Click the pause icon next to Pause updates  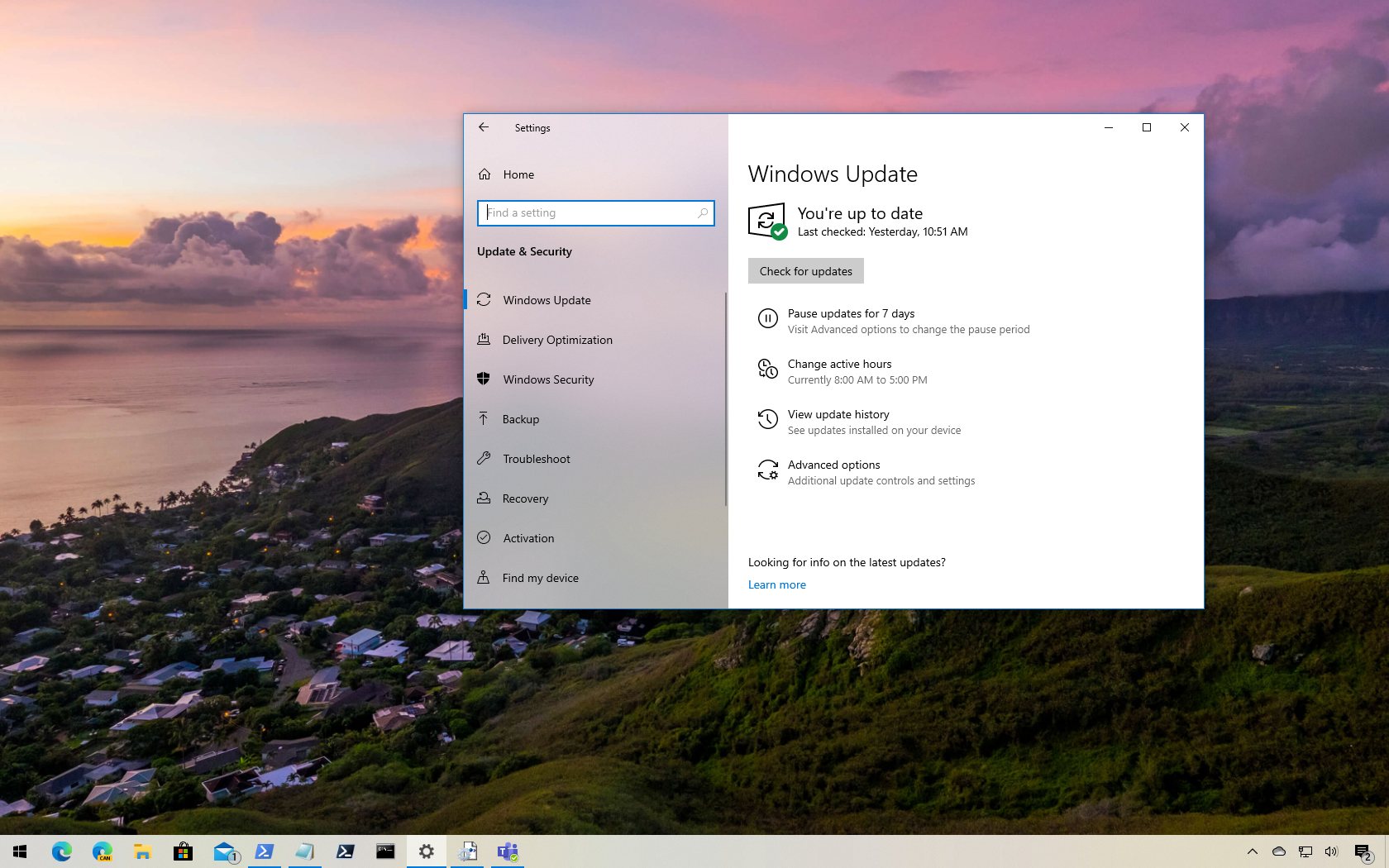tap(768, 318)
